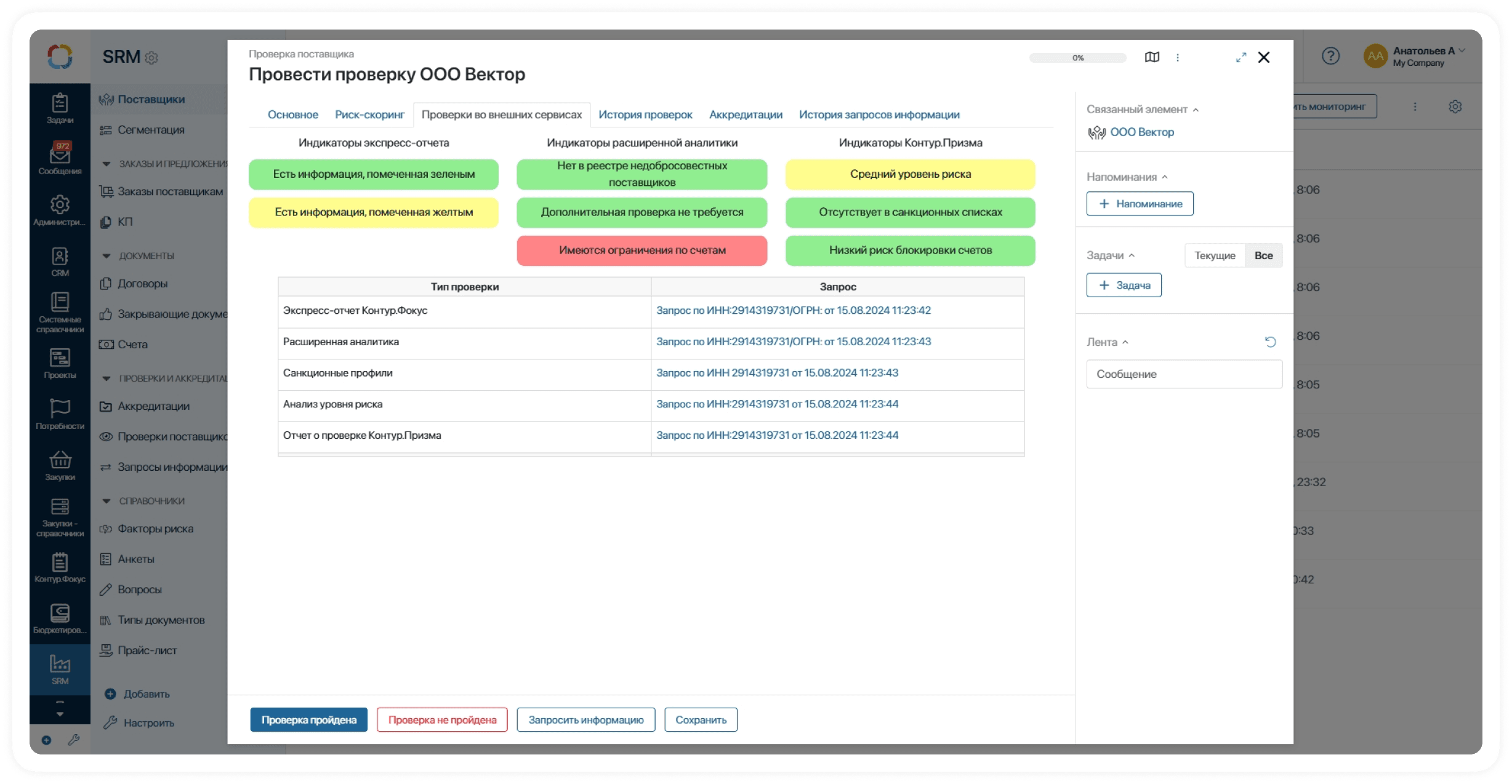Open Сообщения in the left sidebar
Screen dimensions: 1512x784
[x=60, y=158]
